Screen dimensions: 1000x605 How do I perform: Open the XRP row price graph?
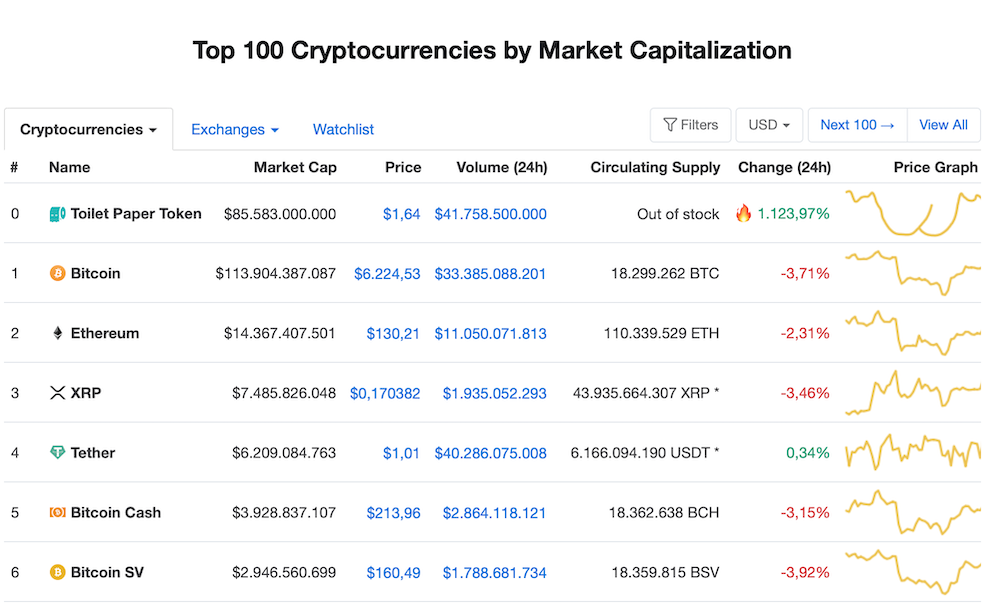pos(913,393)
